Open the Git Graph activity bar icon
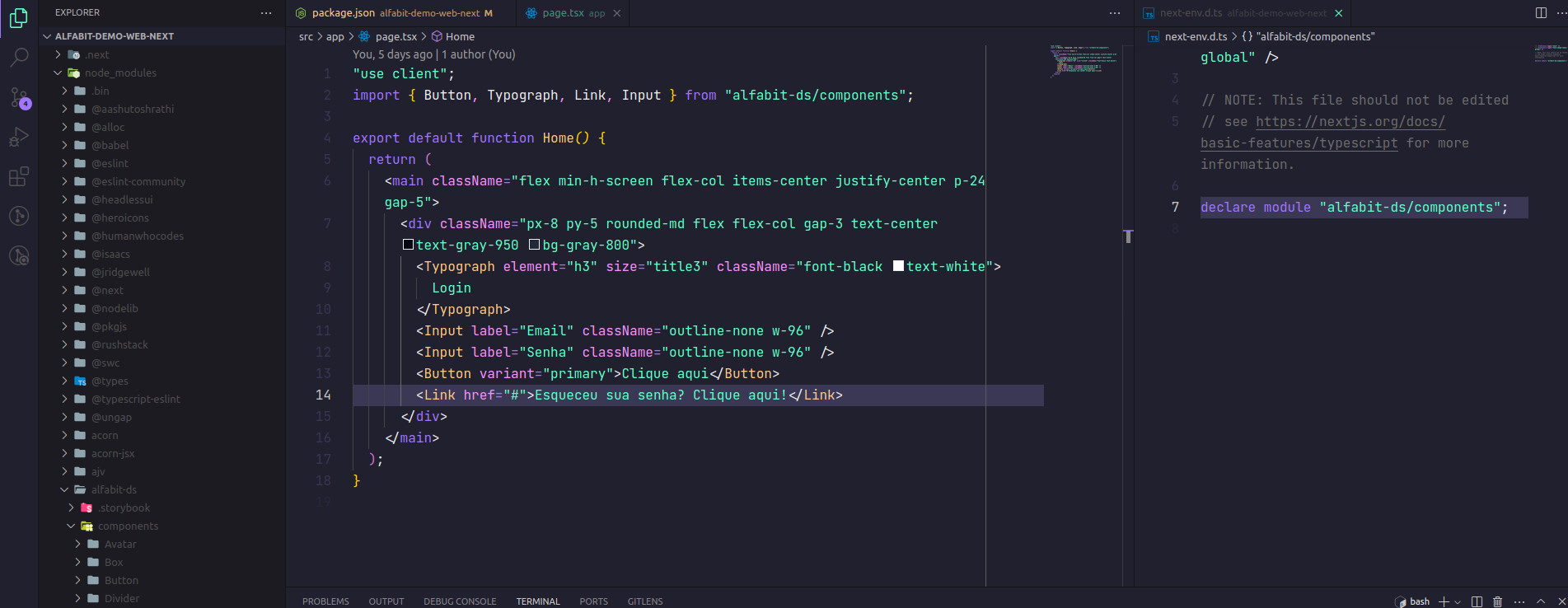 click(18, 216)
